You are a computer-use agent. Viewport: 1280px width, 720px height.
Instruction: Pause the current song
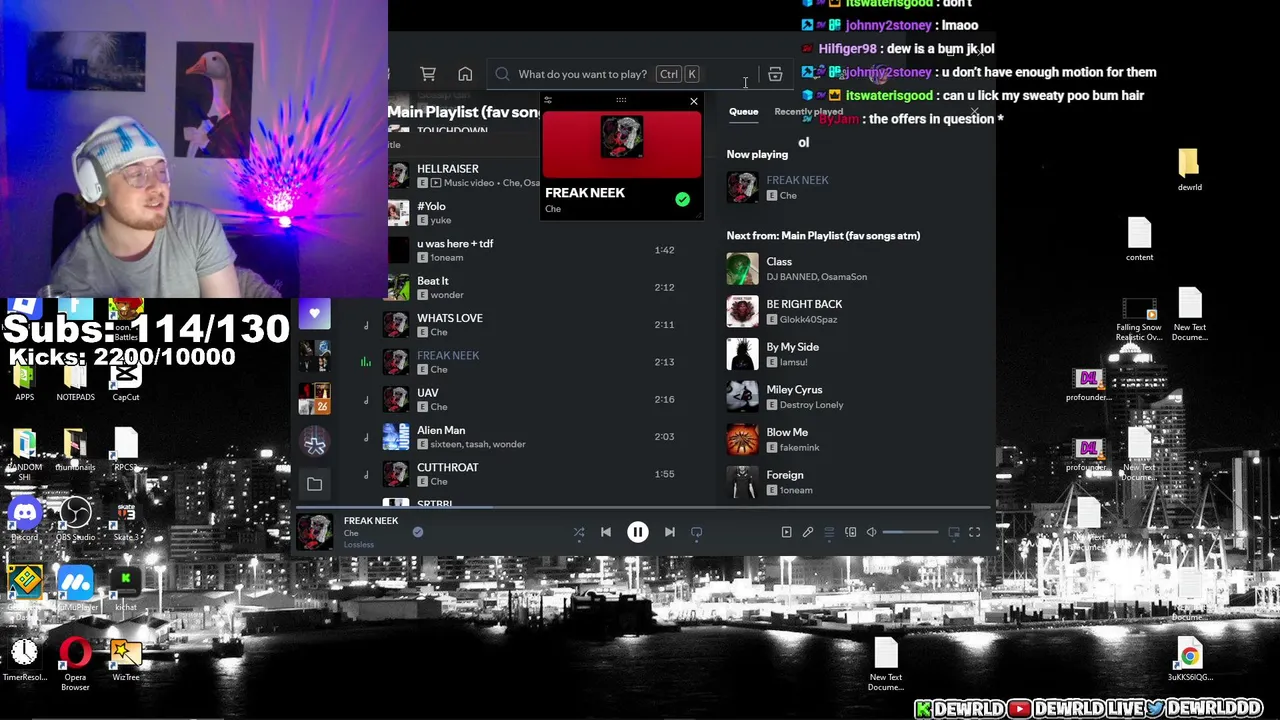[638, 533]
